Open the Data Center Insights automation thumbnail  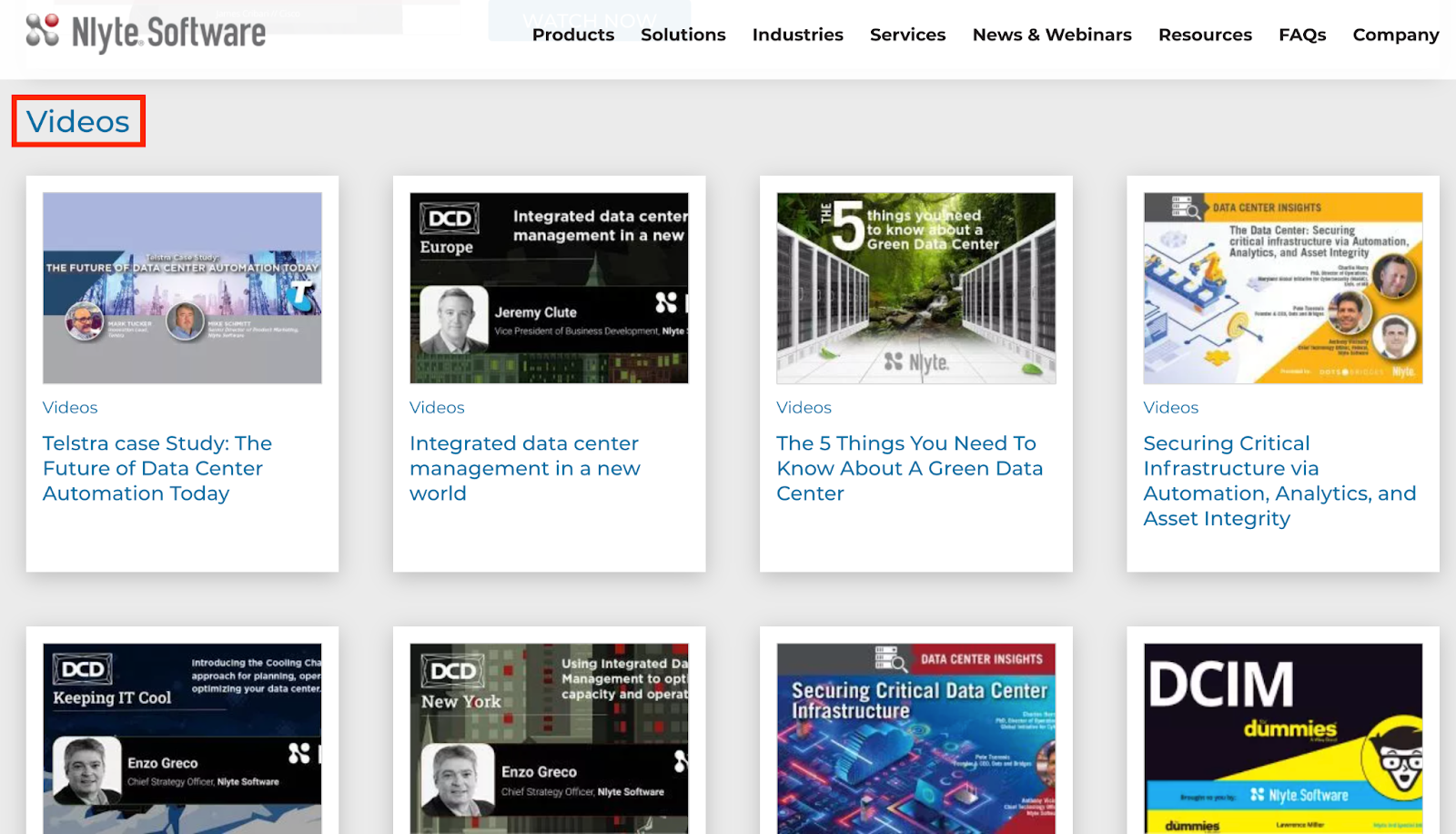1283,288
